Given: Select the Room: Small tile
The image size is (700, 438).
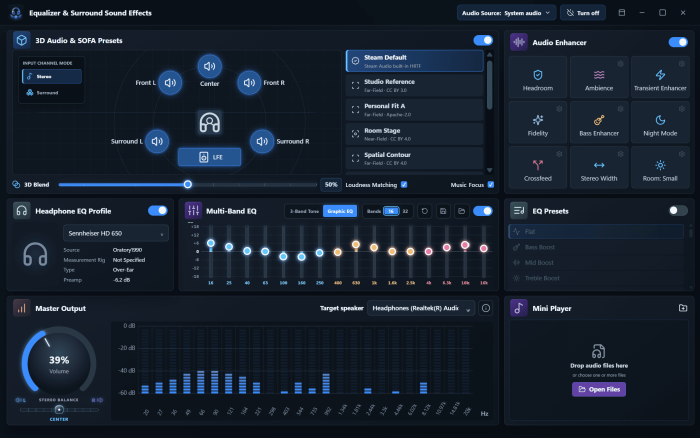Looking at the screenshot, I should click(x=660, y=167).
